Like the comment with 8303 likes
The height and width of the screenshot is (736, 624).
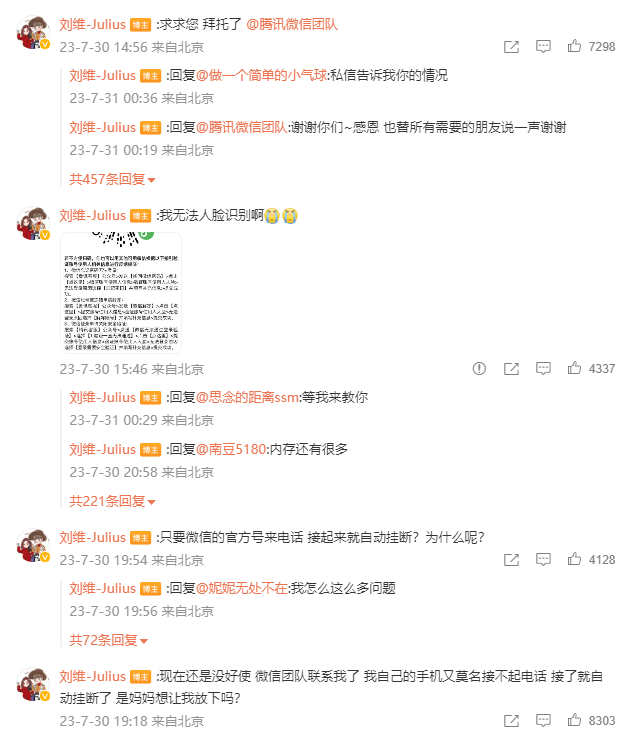574,720
